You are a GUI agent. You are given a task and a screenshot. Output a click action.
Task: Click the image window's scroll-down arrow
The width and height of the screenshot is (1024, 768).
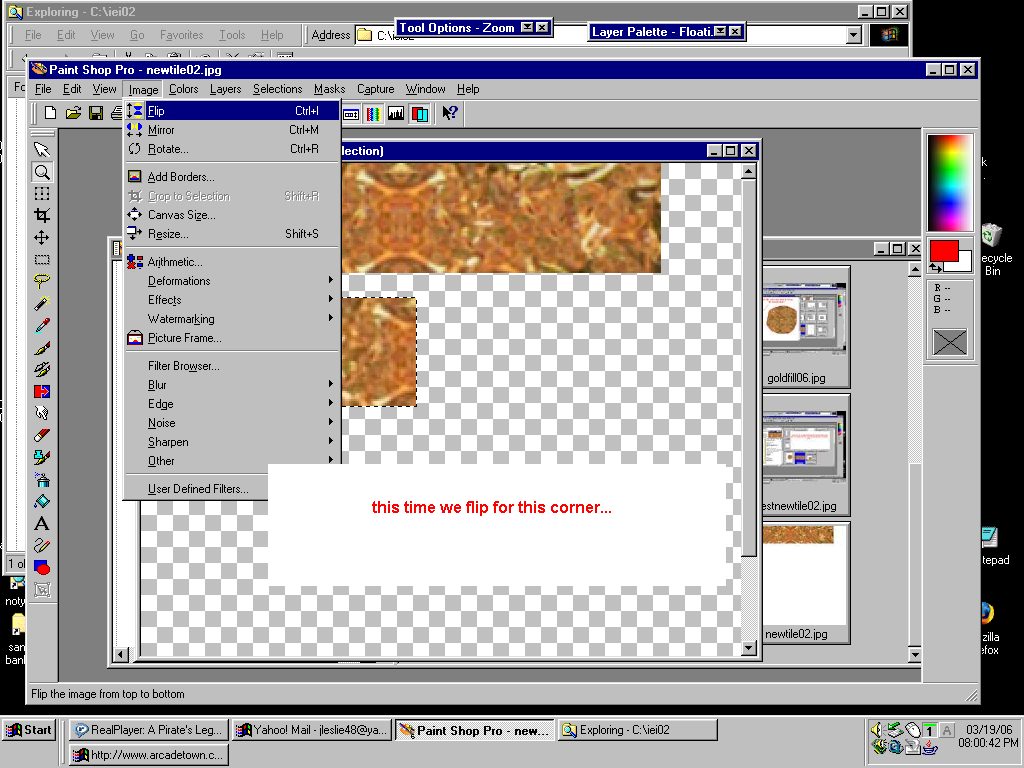748,648
